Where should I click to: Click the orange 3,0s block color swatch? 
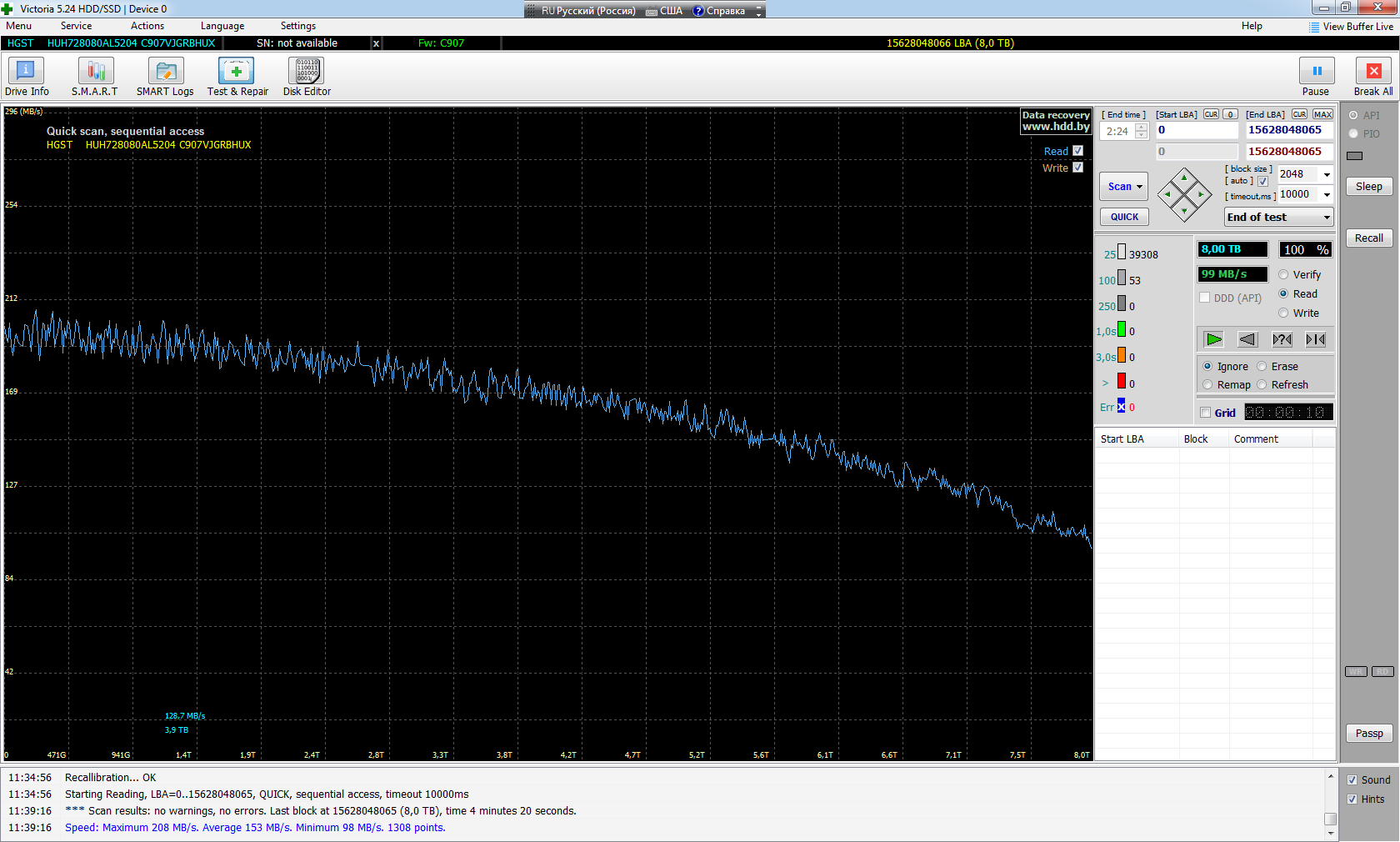click(x=1122, y=356)
